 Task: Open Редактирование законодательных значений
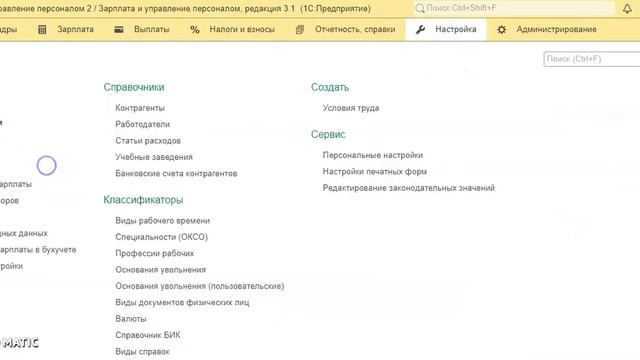[409, 188]
